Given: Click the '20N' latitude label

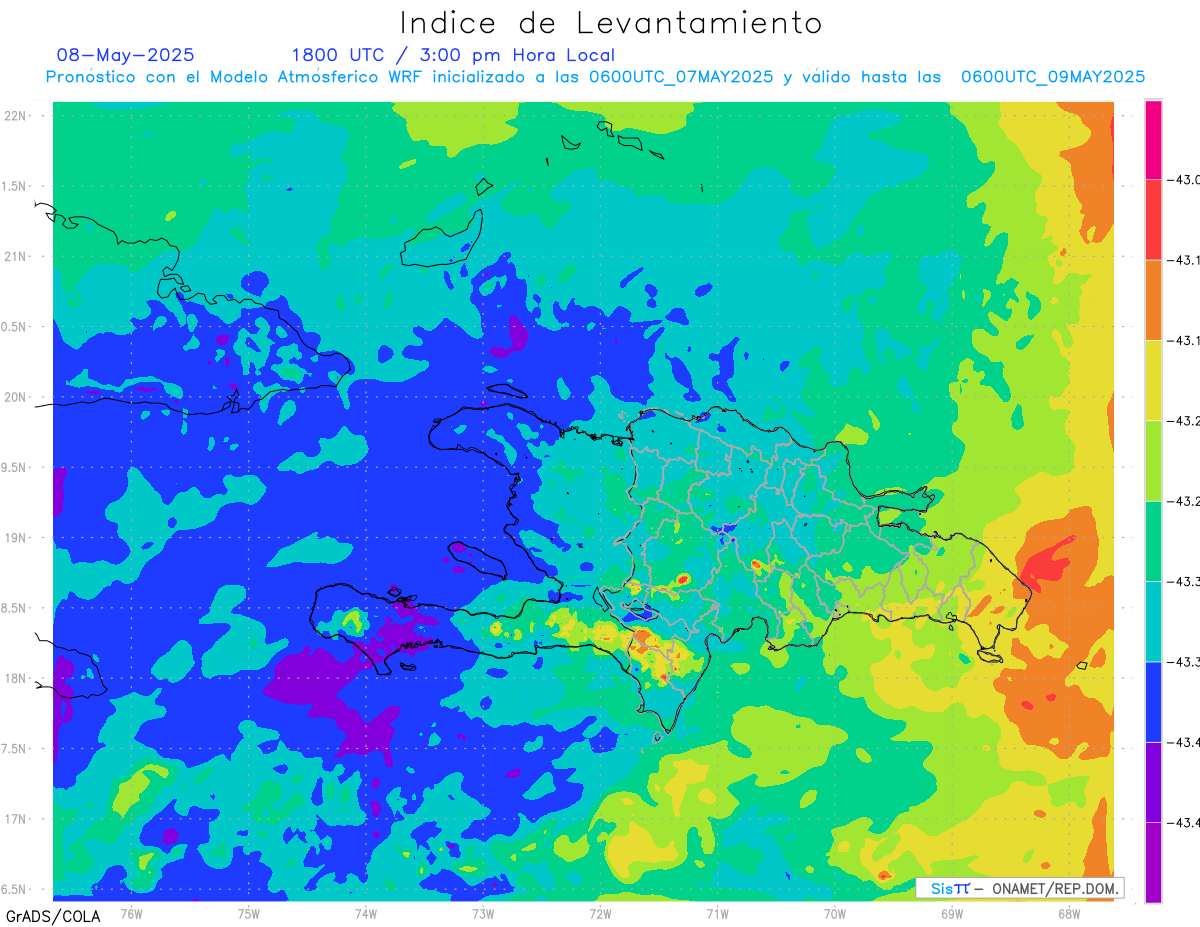Looking at the screenshot, I should click(17, 397).
